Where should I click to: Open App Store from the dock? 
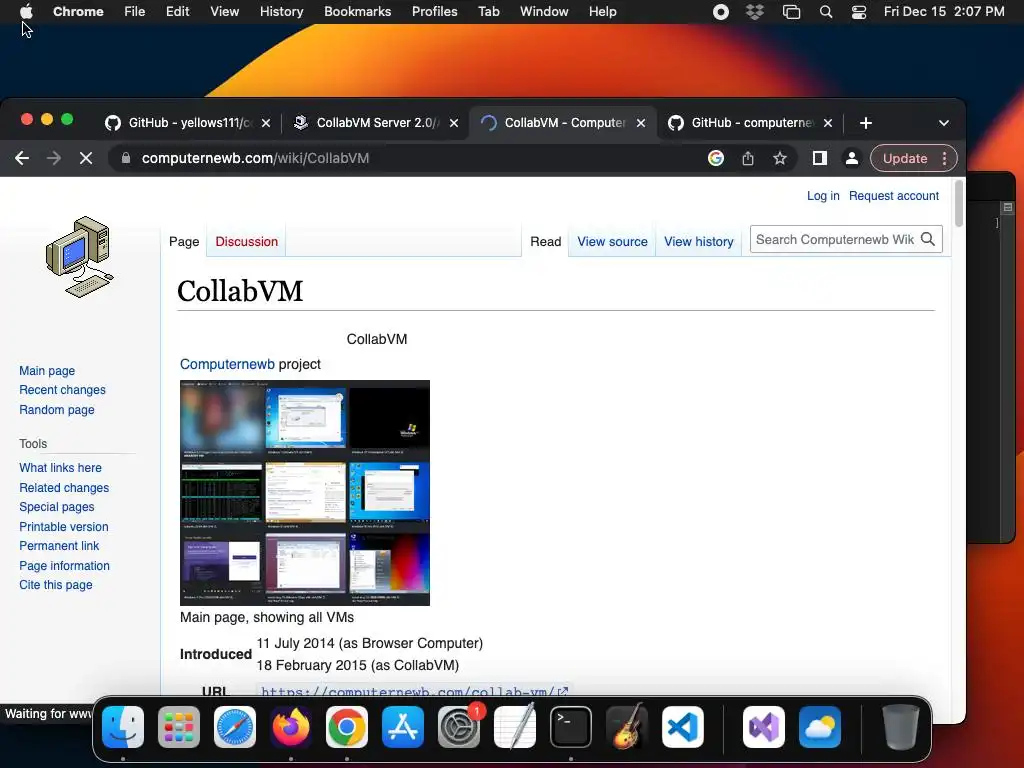click(x=403, y=727)
